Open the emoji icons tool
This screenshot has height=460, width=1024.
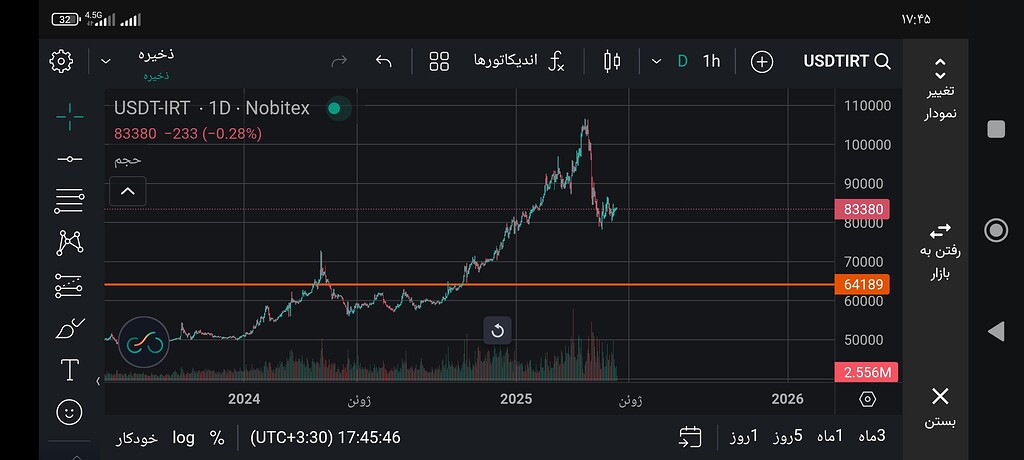coord(69,412)
